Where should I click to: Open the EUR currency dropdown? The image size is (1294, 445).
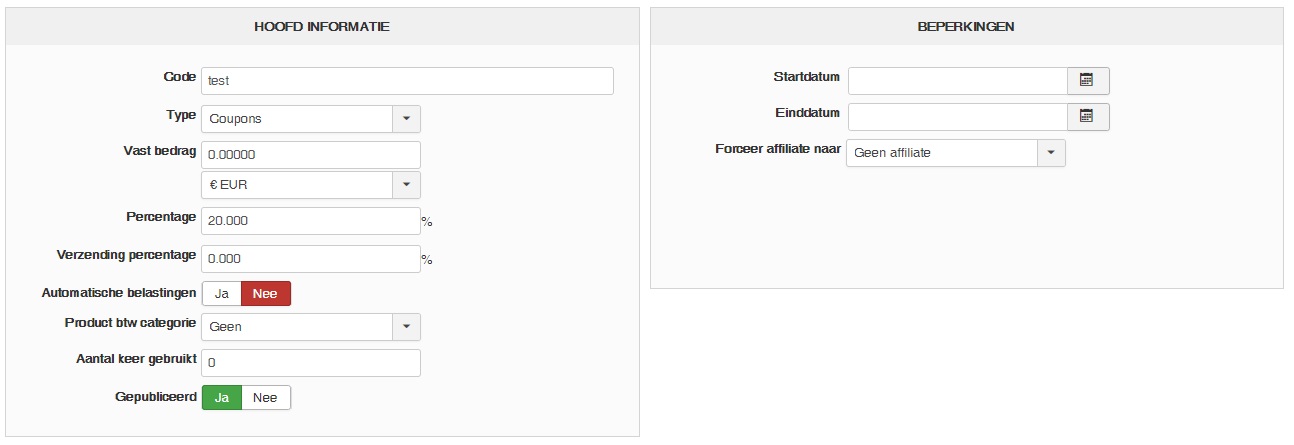pyautogui.click(x=406, y=185)
